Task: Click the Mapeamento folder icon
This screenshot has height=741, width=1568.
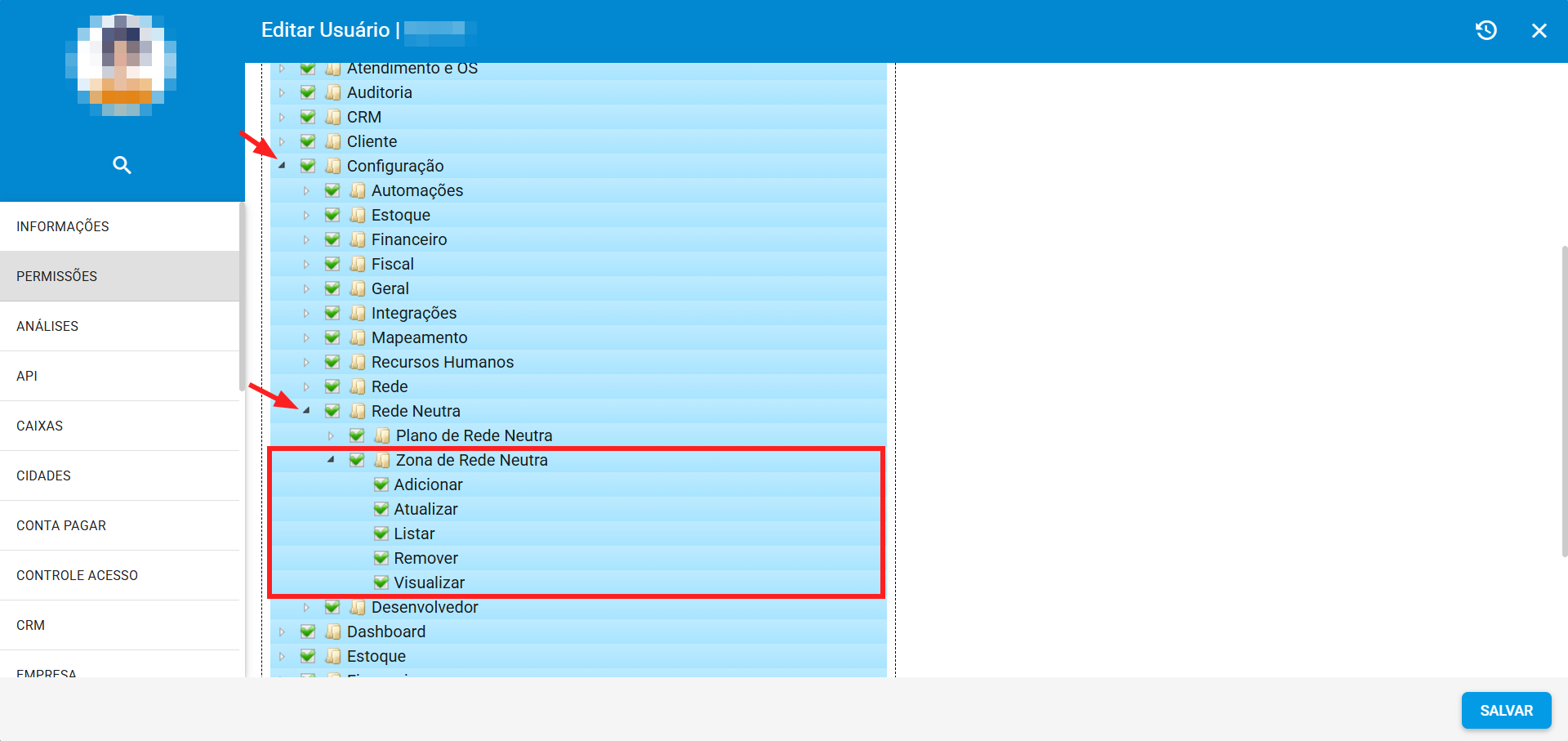Action: tap(358, 337)
